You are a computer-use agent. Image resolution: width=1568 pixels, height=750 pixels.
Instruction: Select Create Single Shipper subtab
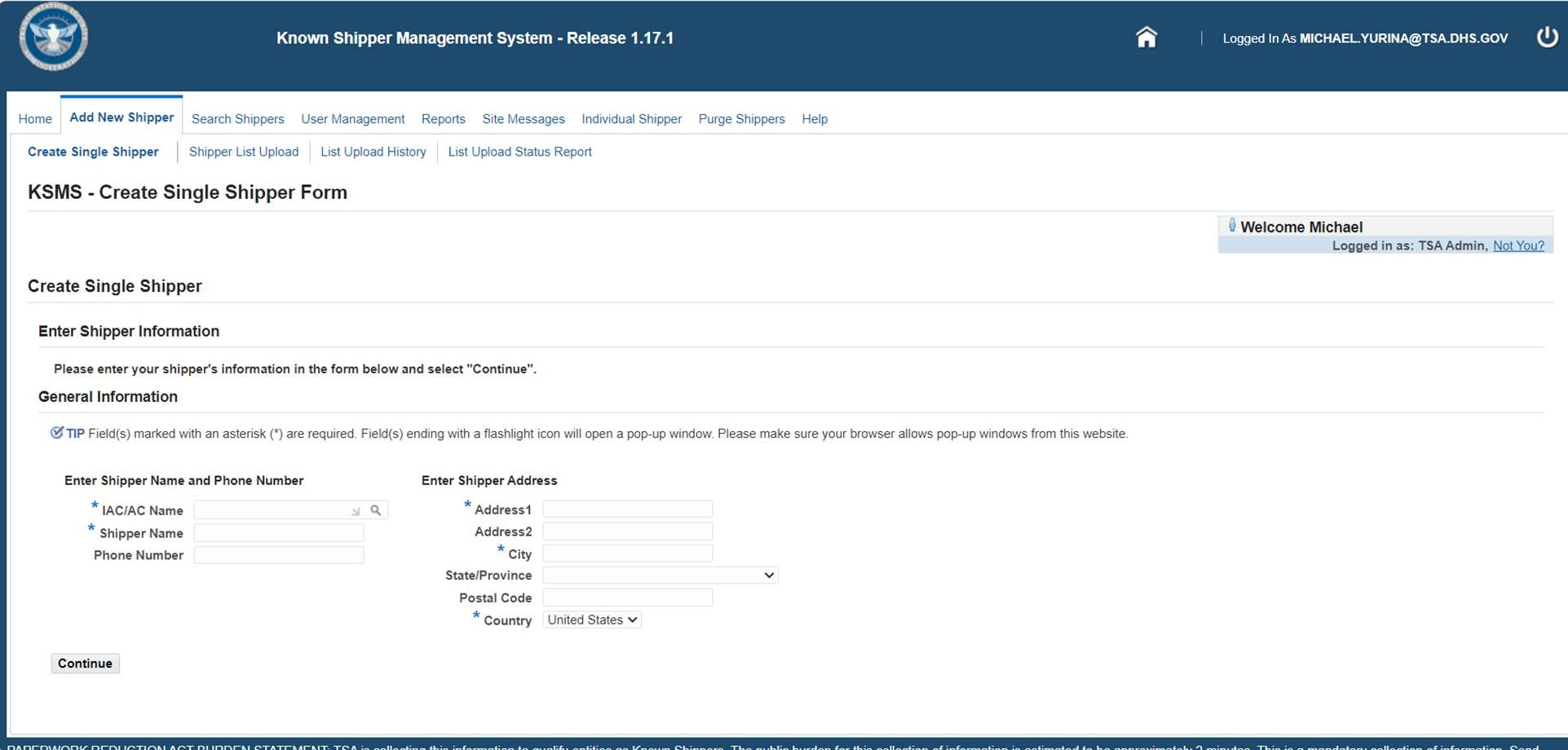(93, 152)
